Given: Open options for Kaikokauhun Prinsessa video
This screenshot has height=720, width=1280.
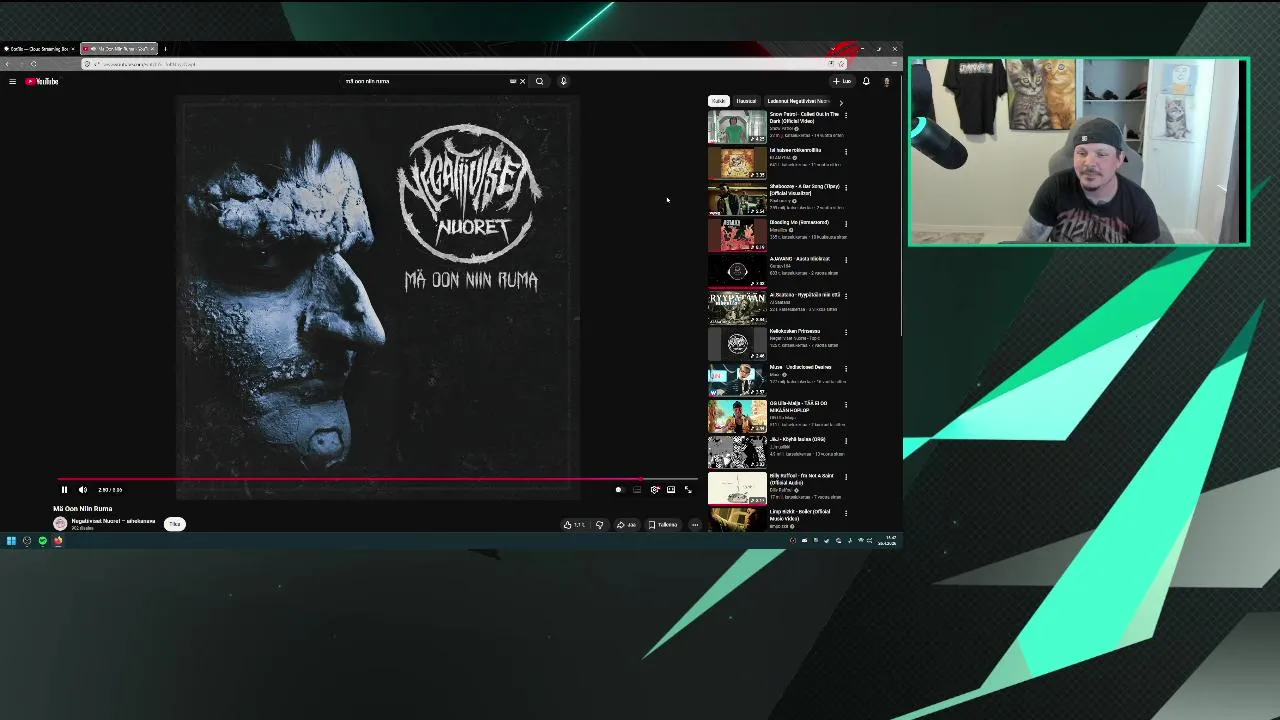Looking at the screenshot, I should pyautogui.click(x=846, y=332).
